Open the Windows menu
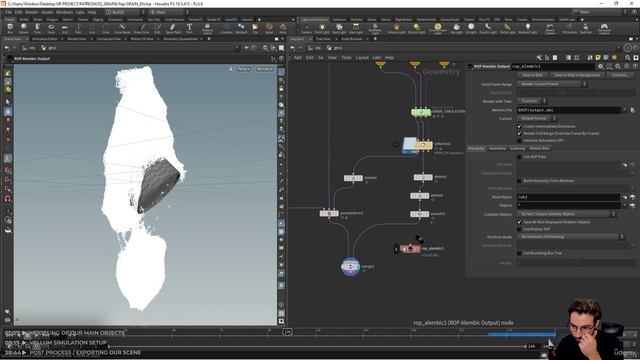 point(64,12)
